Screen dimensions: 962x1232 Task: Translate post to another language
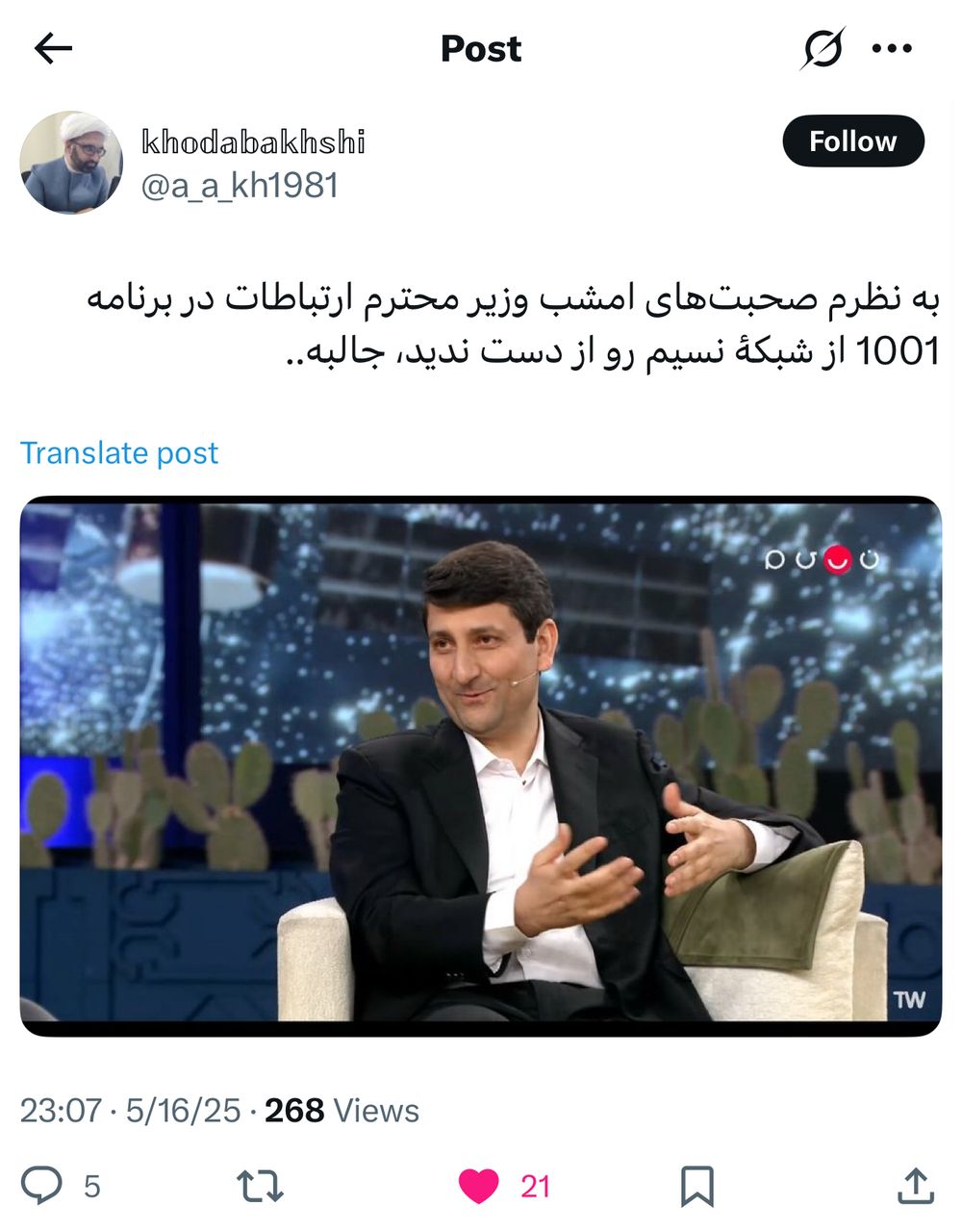tap(119, 452)
